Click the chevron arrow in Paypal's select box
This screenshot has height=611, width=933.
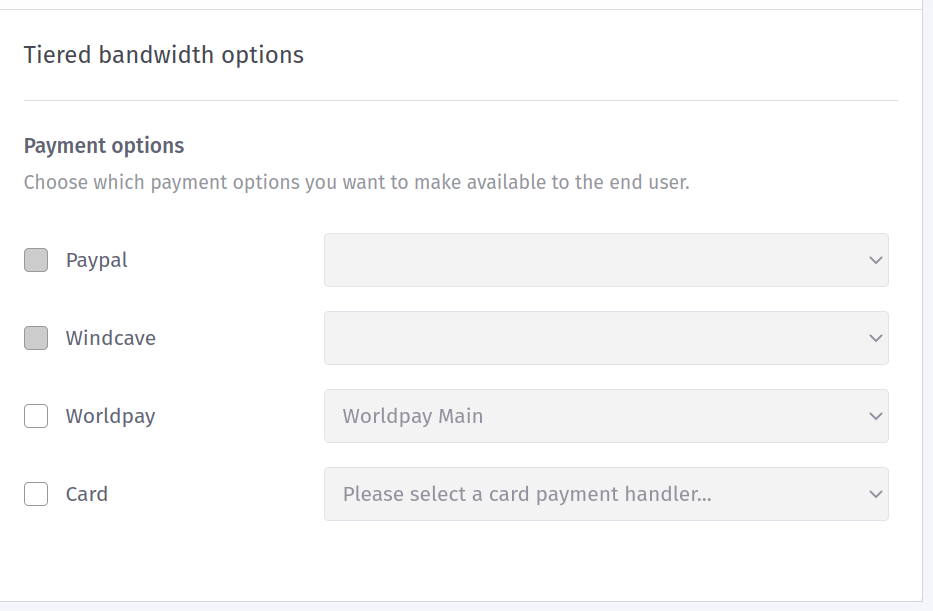876,260
